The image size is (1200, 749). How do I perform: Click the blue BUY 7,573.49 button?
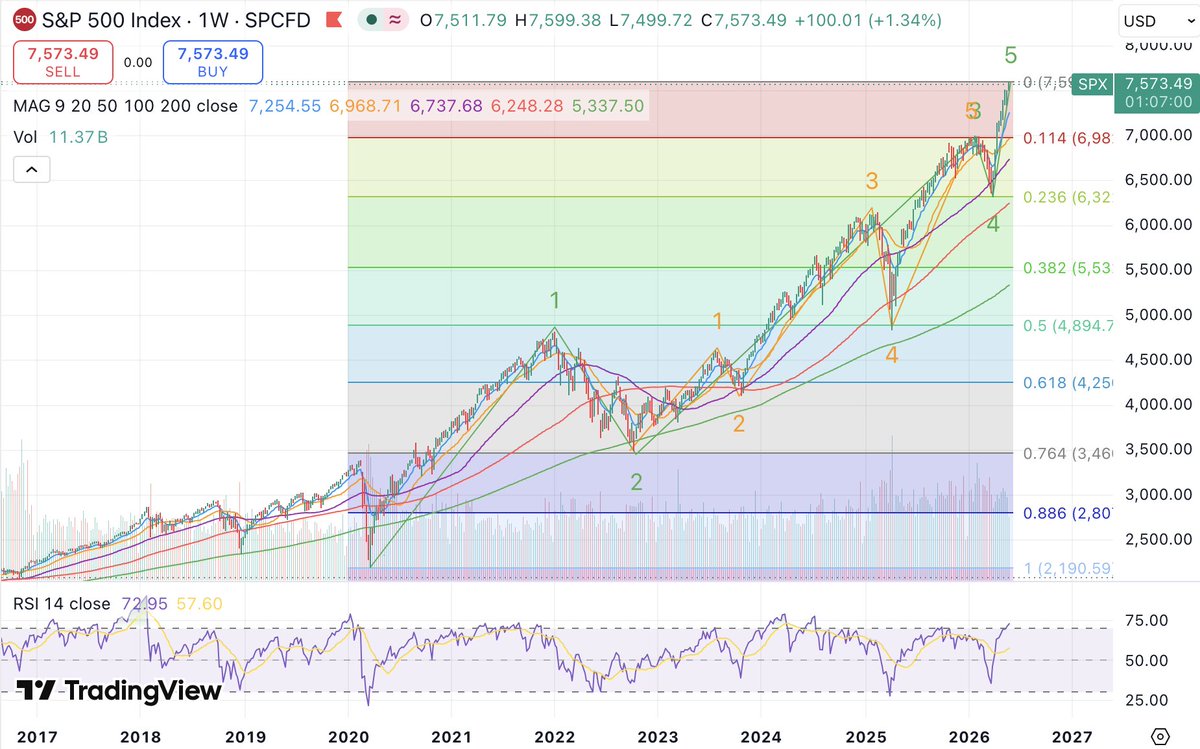(213, 62)
